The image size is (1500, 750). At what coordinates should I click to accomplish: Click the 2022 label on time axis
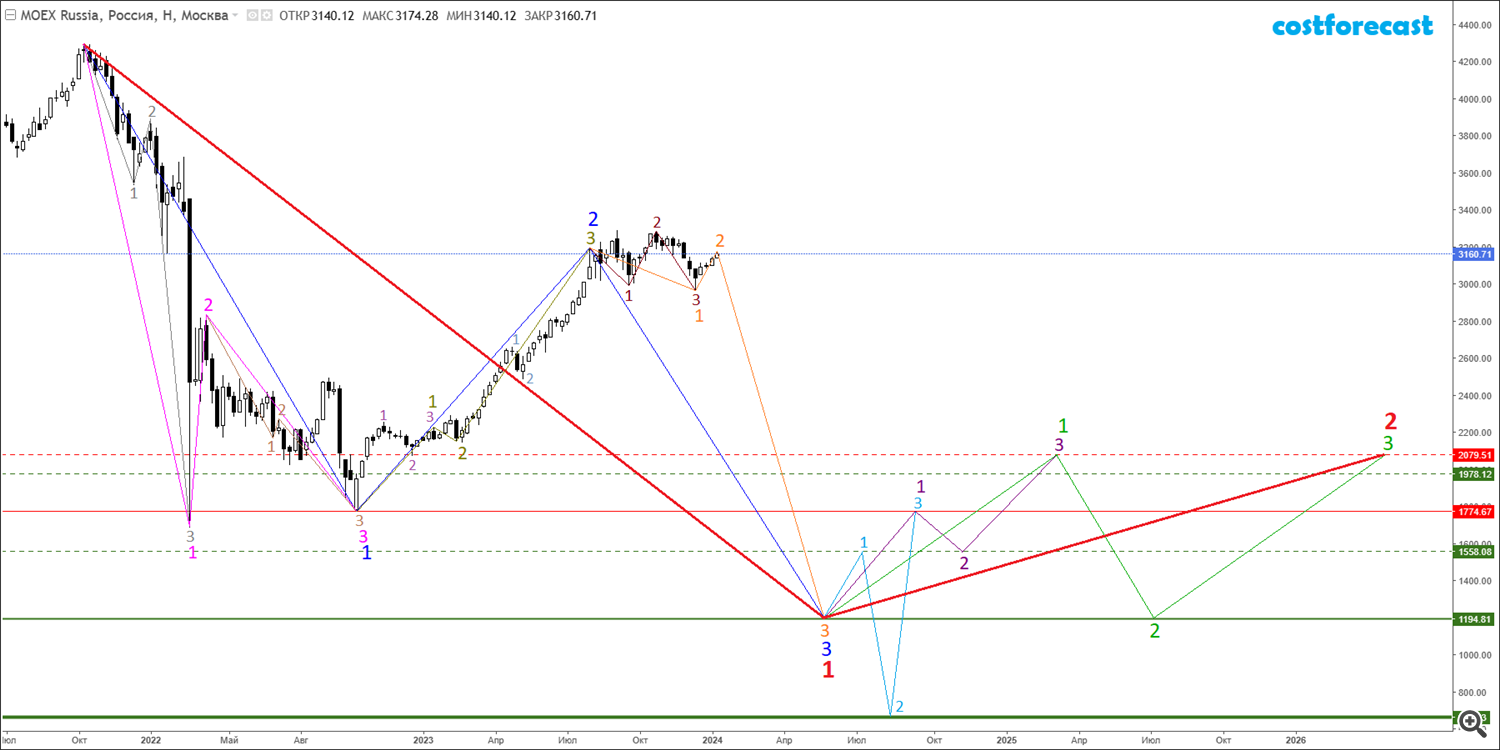[151, 740]
